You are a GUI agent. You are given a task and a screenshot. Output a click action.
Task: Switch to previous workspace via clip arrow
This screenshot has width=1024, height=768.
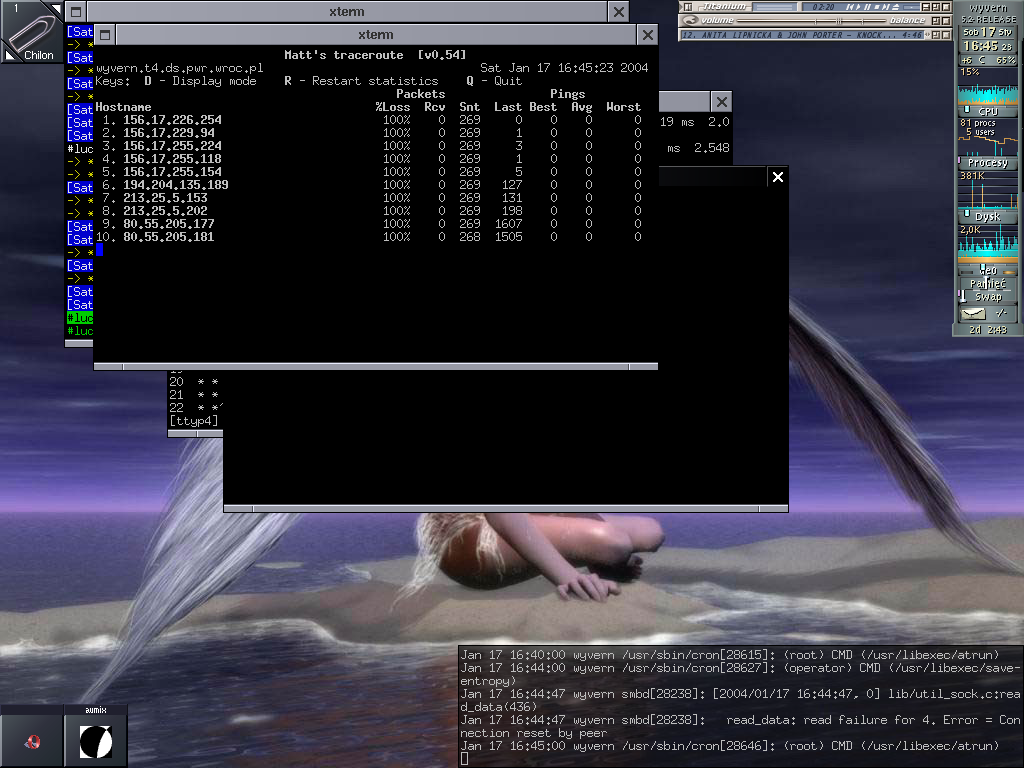[x=8, y=56]
